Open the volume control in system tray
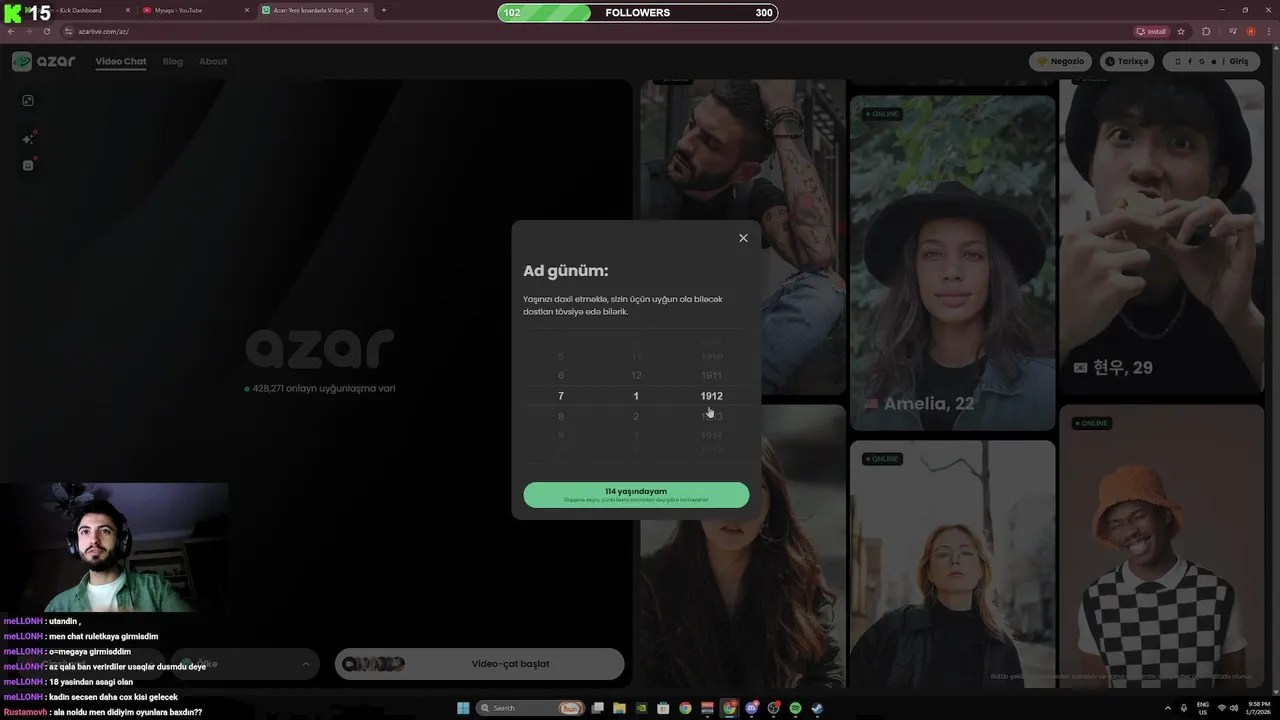Image resolution: width=1280 pixels, height=720 pixels. click(1234, 708)
